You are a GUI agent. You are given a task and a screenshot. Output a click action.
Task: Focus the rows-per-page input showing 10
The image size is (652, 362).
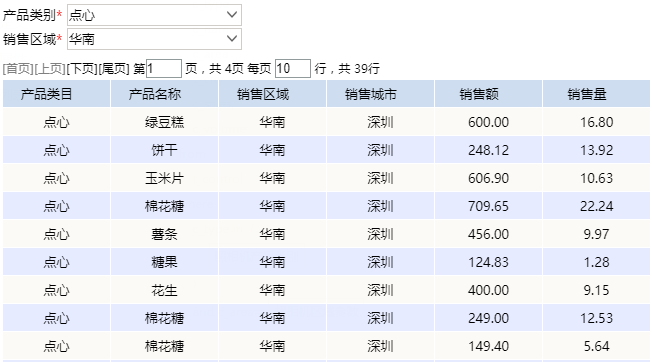coord(293,69)
